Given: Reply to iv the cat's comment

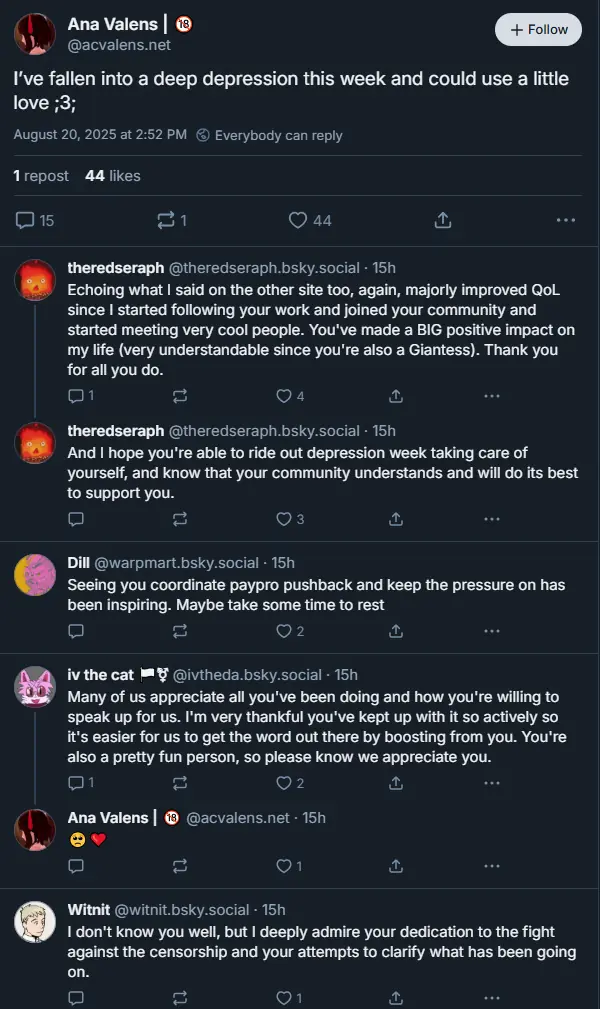Looking at the screenshot, I should (x=75, y=783).
